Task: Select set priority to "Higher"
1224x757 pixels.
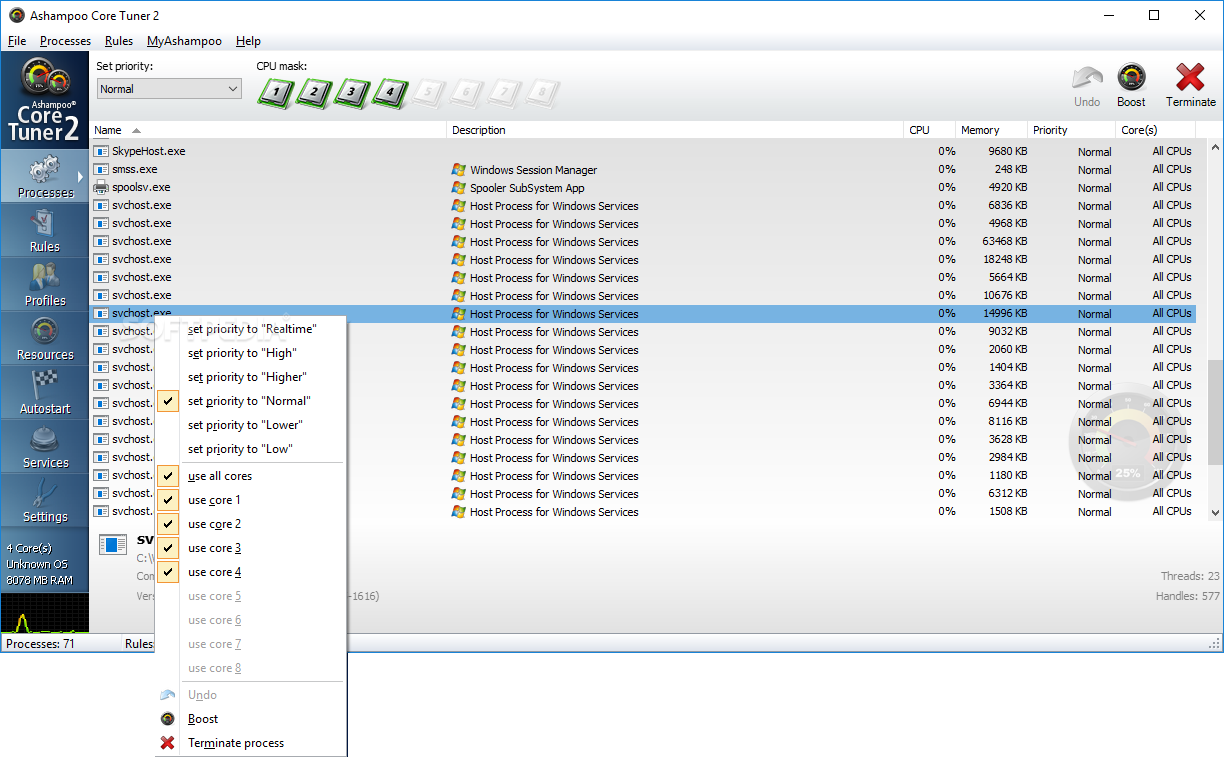Action: [x=250, y=377]
